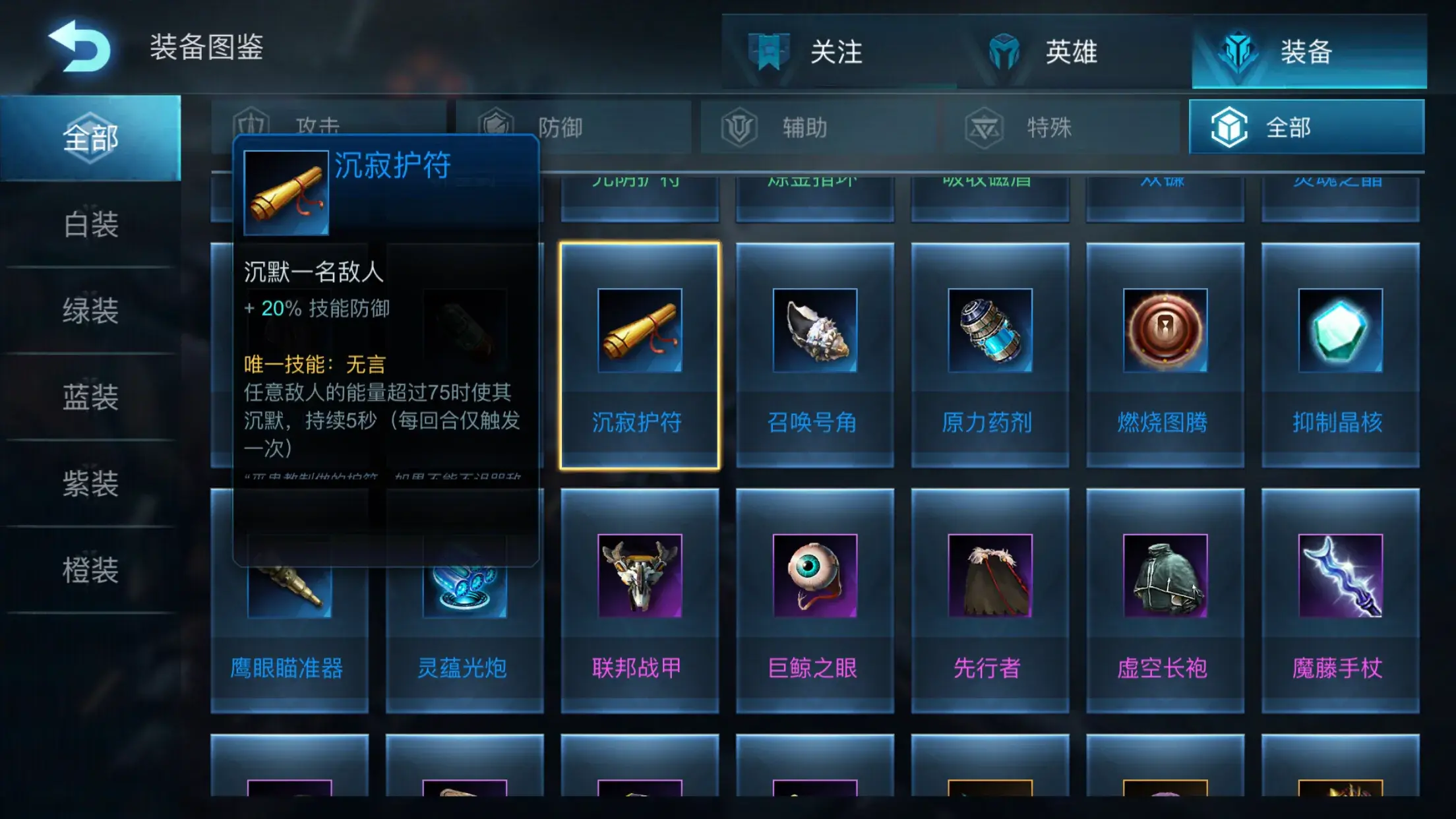This screenshot has height=819, width=1456.
Task: Select the 召唤号角 horn item icon
Action: (x=815, y=330)
